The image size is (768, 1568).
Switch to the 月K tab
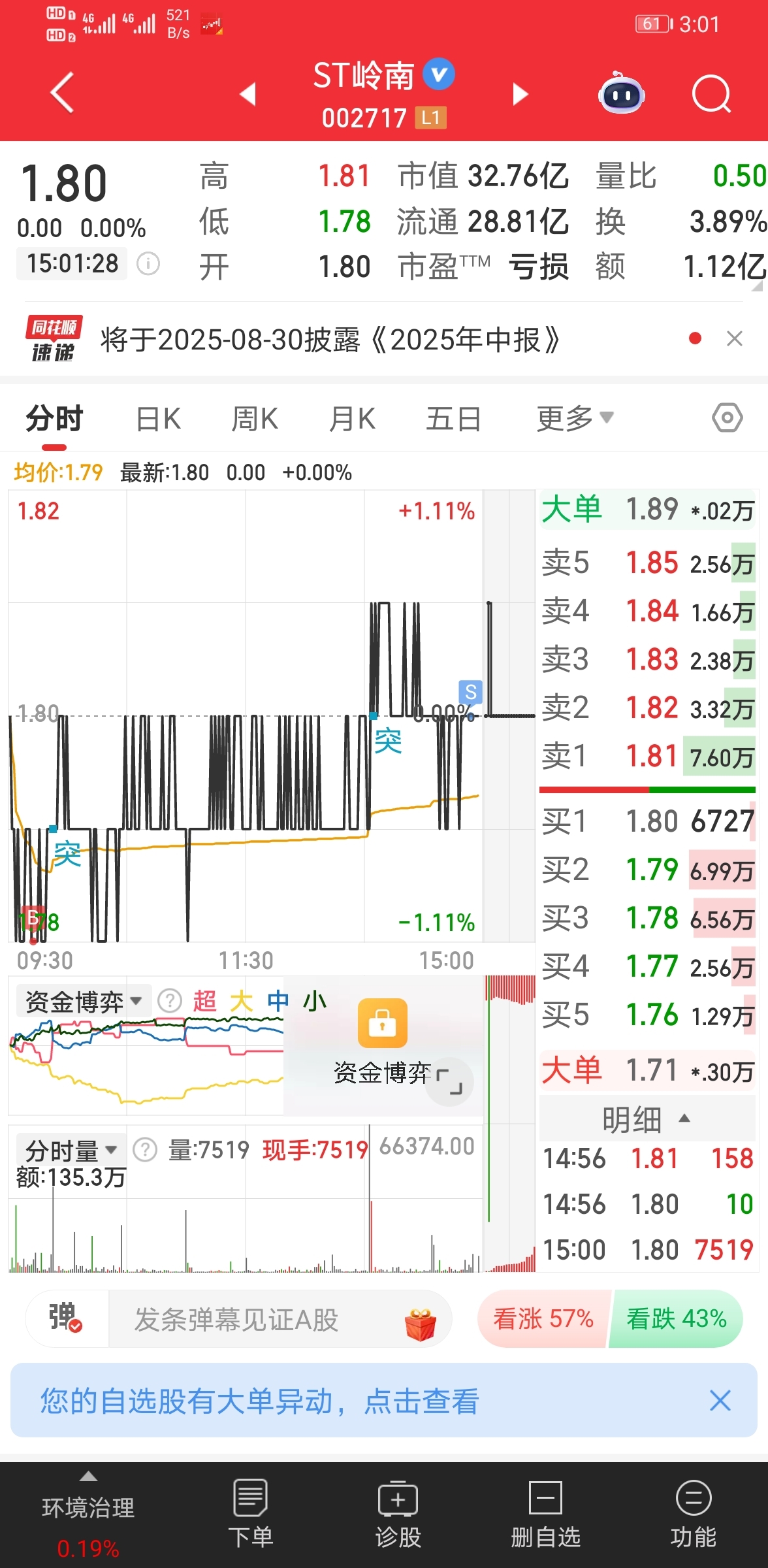[353, 419]
